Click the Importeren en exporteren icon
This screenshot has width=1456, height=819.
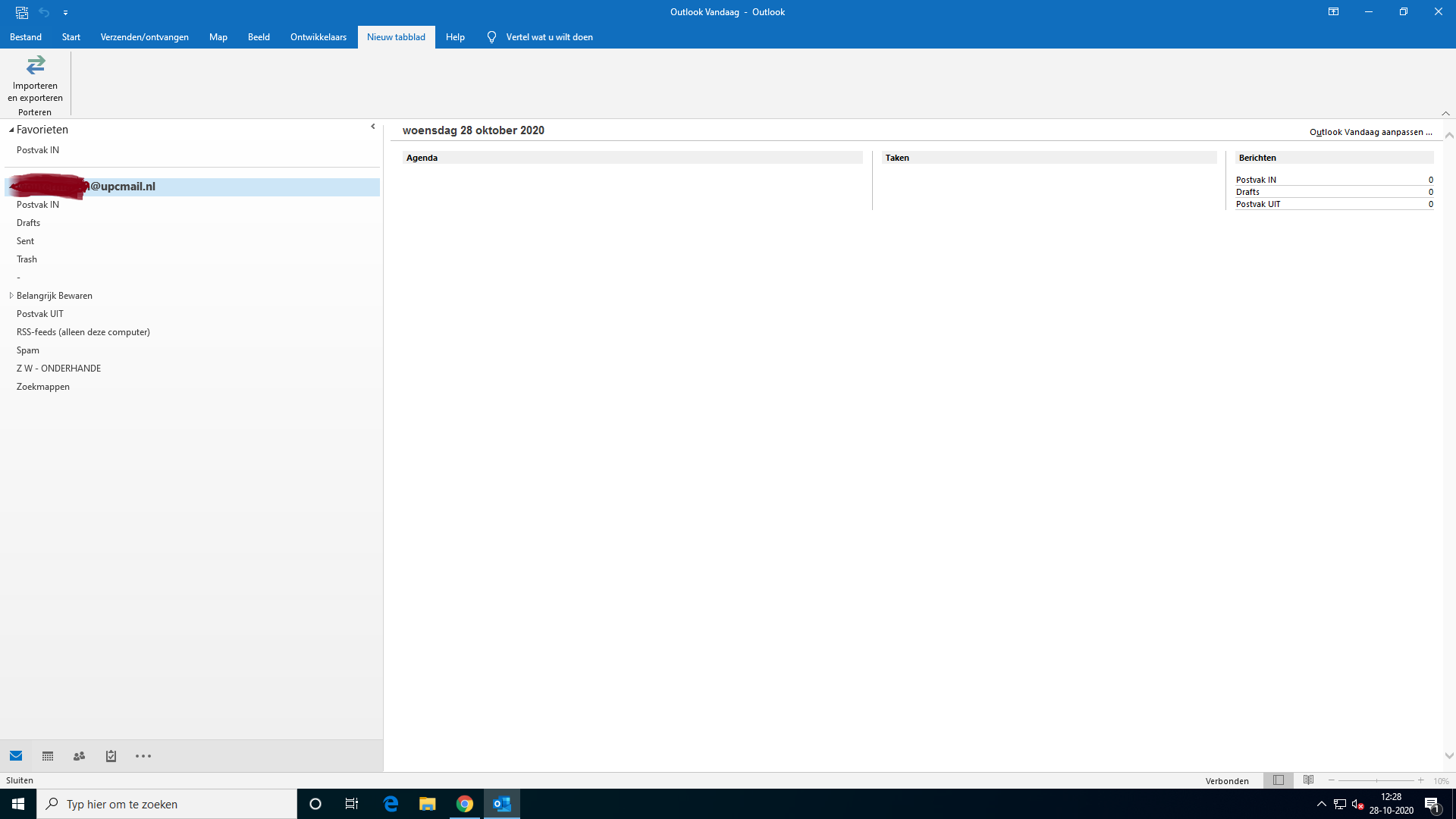35,67
